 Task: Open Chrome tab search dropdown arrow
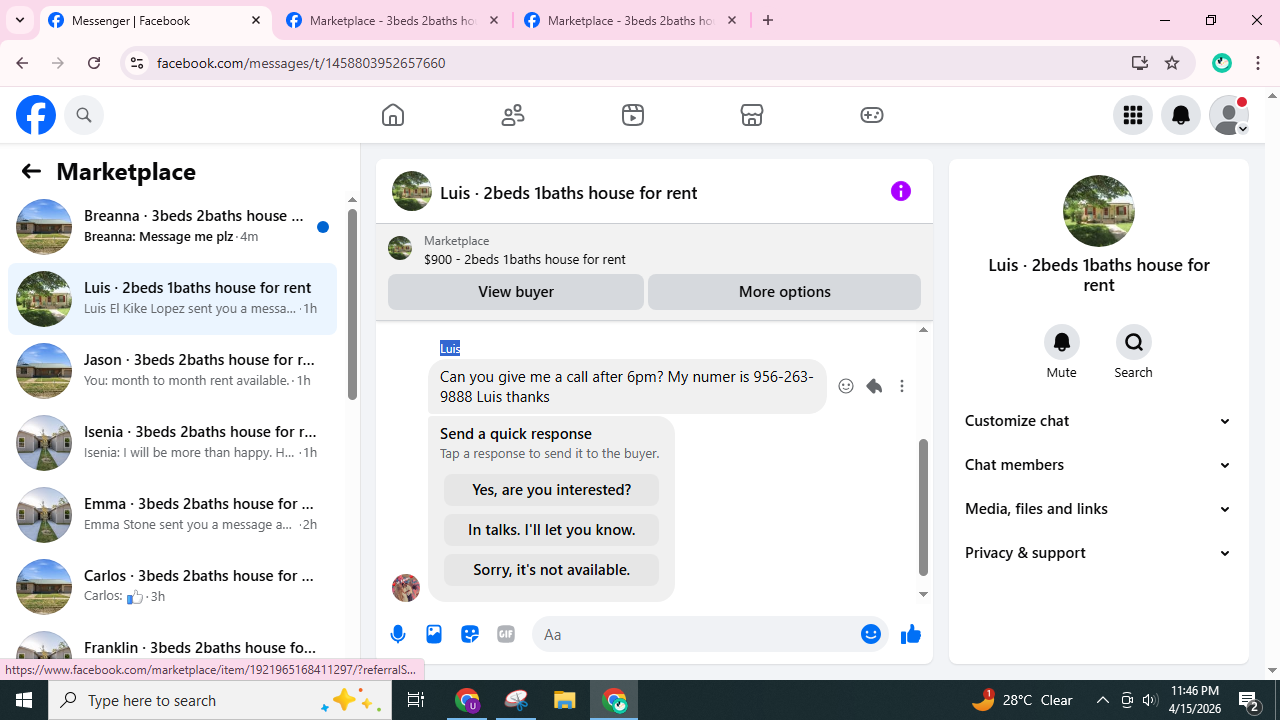coord(20,20)
